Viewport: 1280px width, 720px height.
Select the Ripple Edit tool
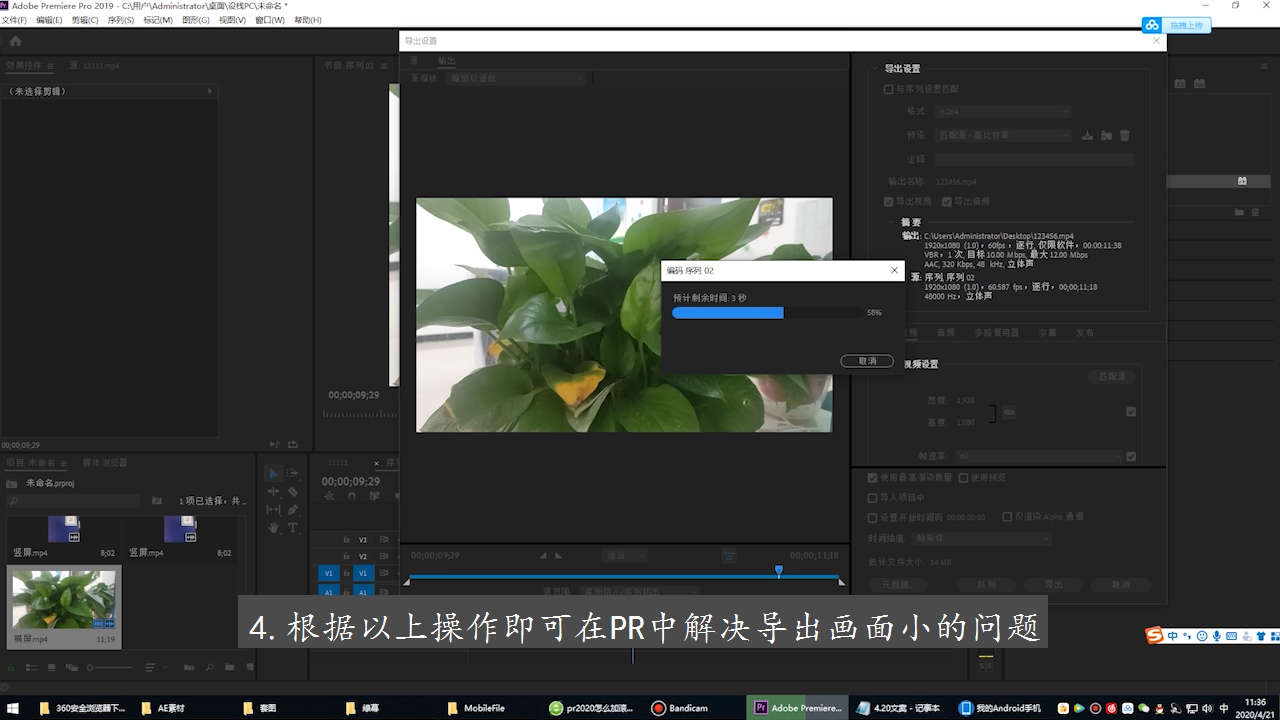(274, 491)
